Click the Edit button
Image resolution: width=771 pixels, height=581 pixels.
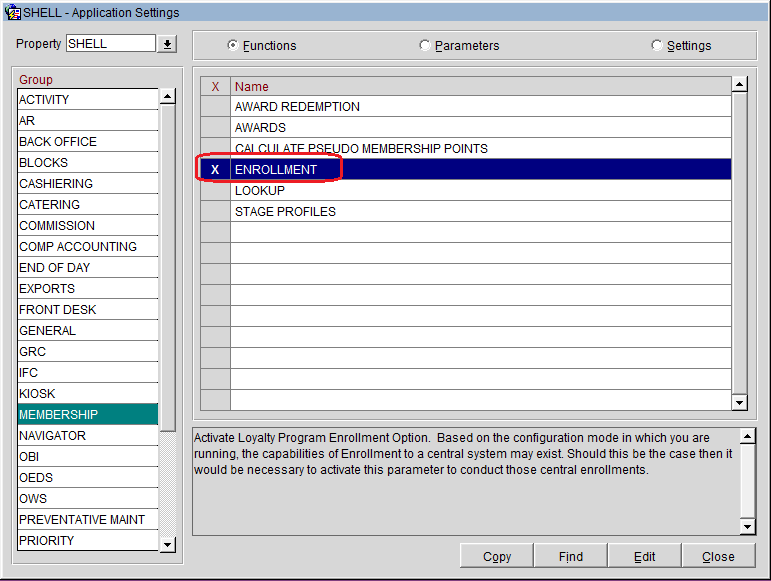(x=644, y=556)
